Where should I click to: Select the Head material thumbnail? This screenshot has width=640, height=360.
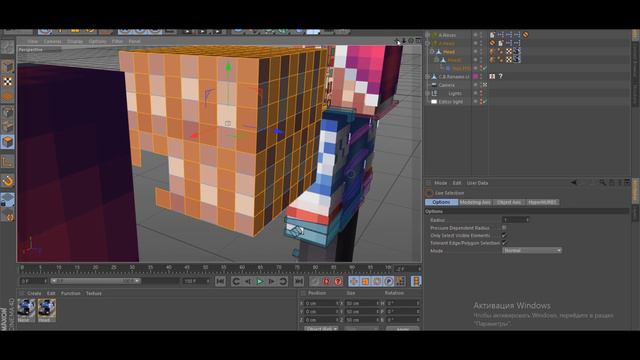(47, 309)
